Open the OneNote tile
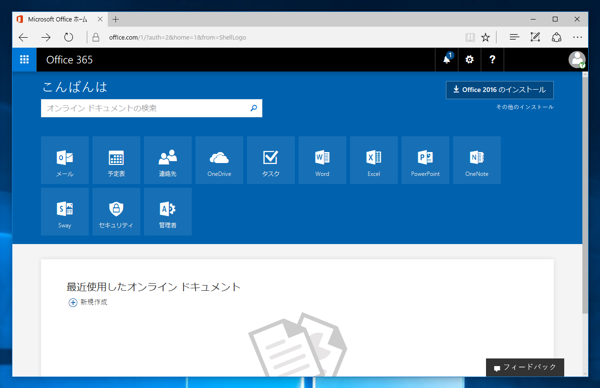600x388 pixels. 477,160
